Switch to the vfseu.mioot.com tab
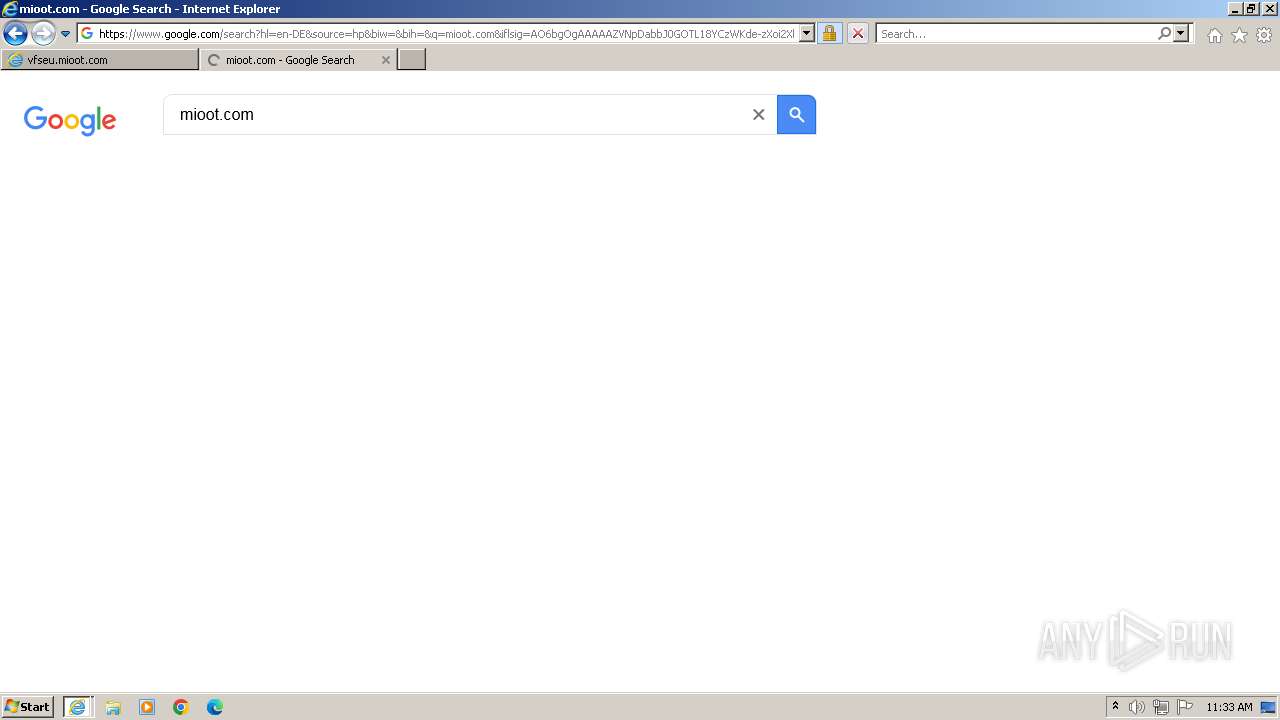Image resolution: width=1280 pixels, height=720 pixels. (x=100, y=60)
